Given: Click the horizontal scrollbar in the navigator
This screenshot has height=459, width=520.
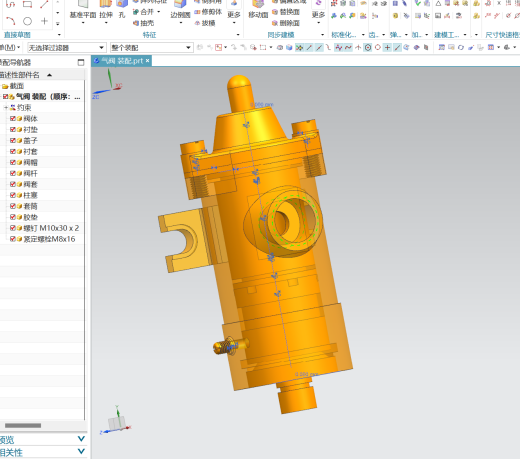Looking at the screenshot, I should coord(23,425).
